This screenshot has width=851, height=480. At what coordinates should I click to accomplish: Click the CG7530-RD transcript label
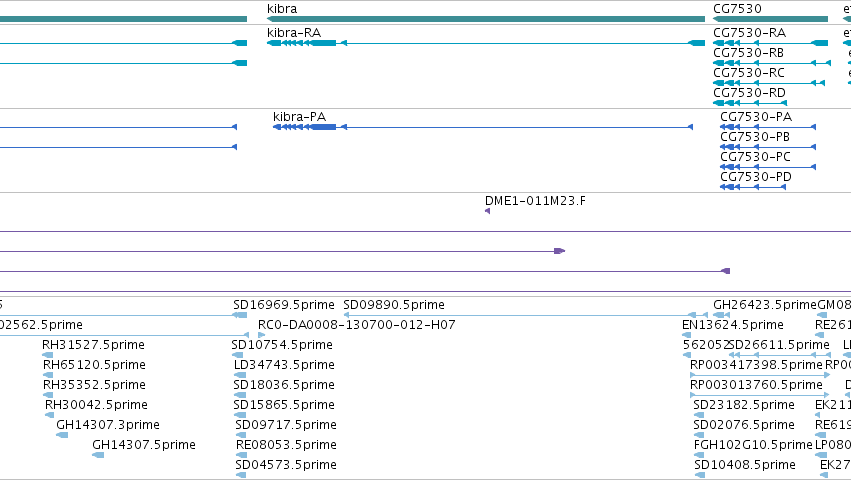click(749, 93)
